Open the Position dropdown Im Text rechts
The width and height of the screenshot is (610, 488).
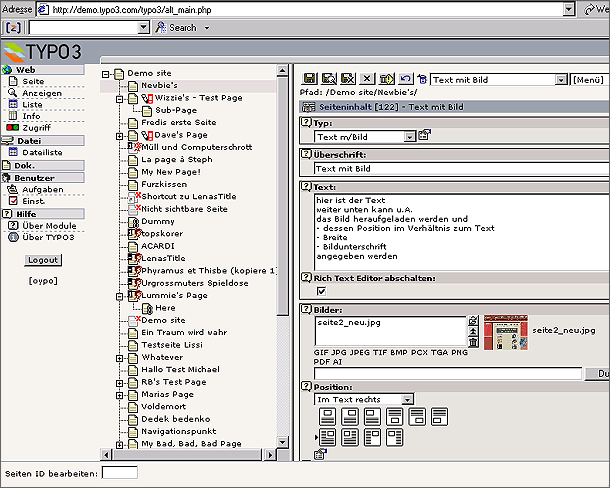[x=364, y=399]
